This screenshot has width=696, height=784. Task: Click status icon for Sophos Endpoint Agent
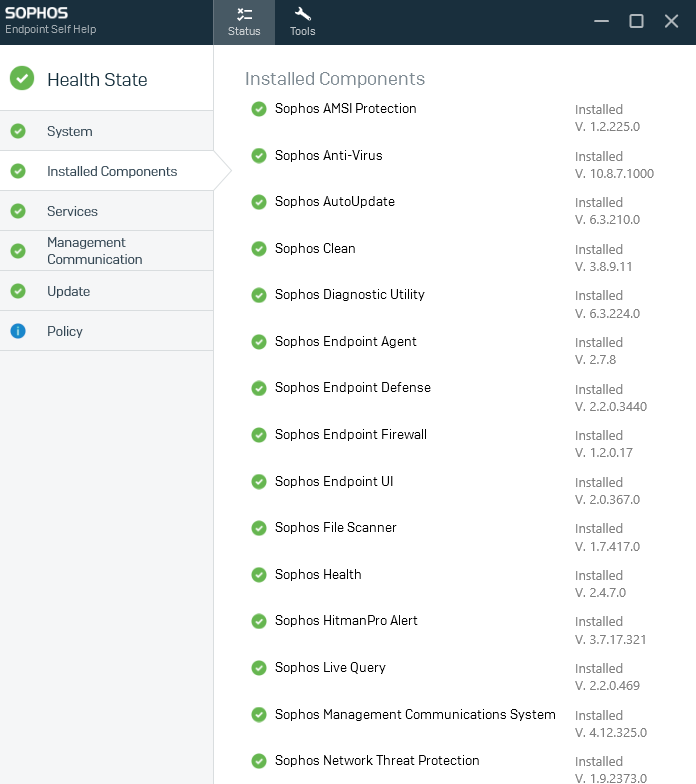[259, 342]
